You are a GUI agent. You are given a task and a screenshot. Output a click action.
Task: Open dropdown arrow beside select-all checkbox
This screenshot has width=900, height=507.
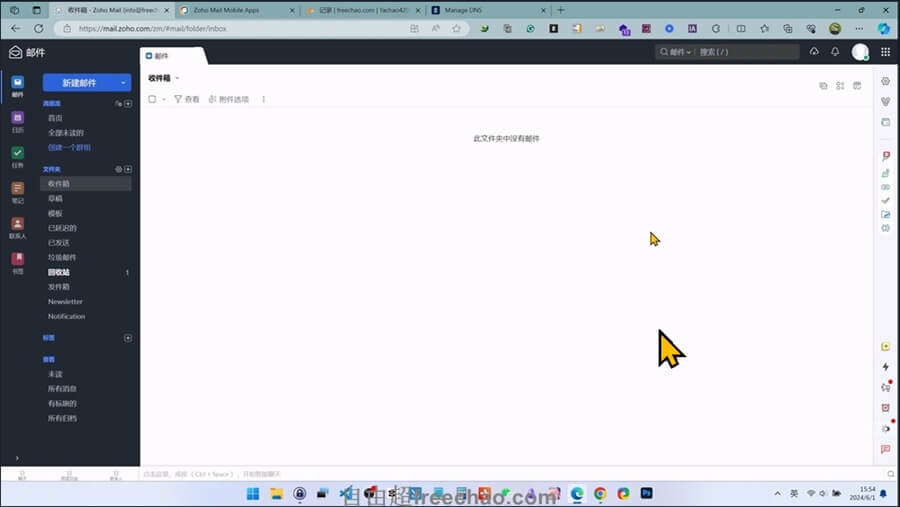pyautogui.click(x=164, y=99)
